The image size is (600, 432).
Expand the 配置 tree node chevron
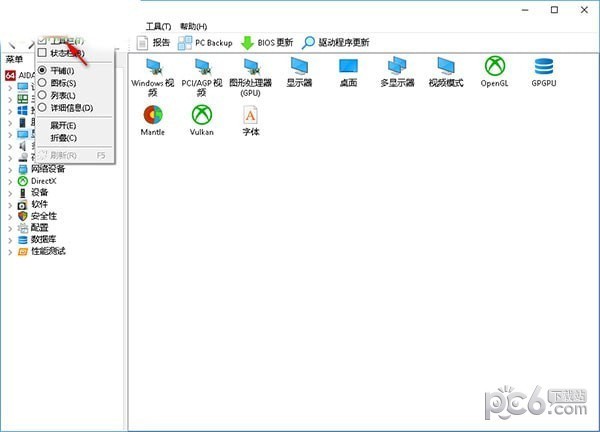[10, 228]
